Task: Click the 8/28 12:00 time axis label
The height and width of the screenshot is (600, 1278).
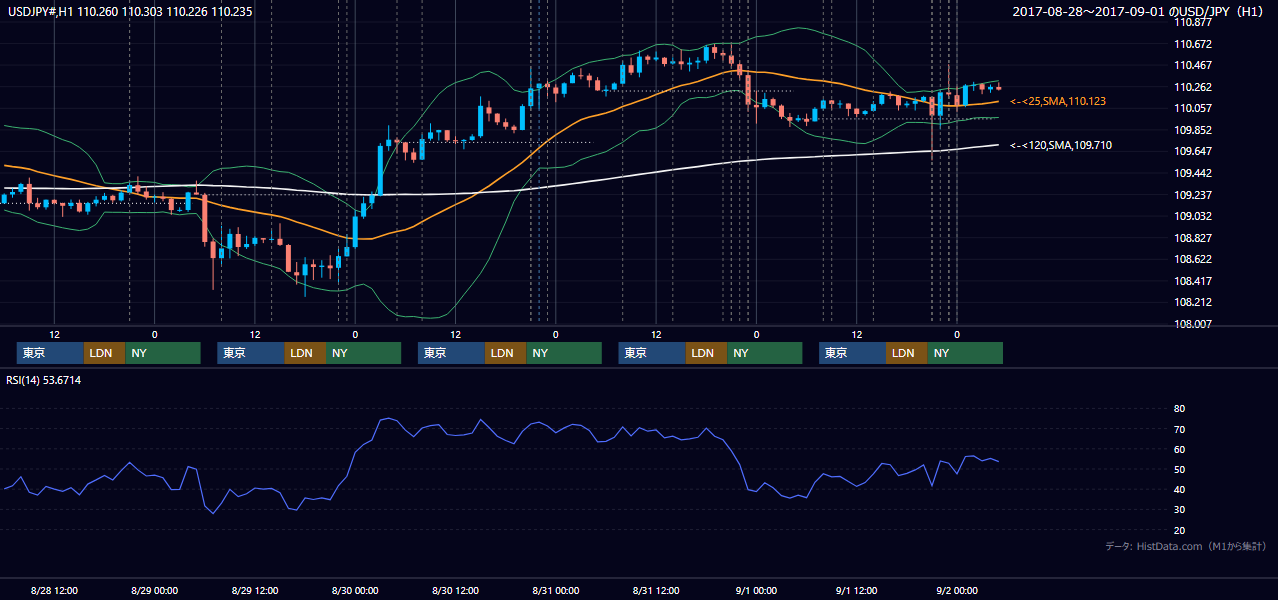Action: point(54,590)
